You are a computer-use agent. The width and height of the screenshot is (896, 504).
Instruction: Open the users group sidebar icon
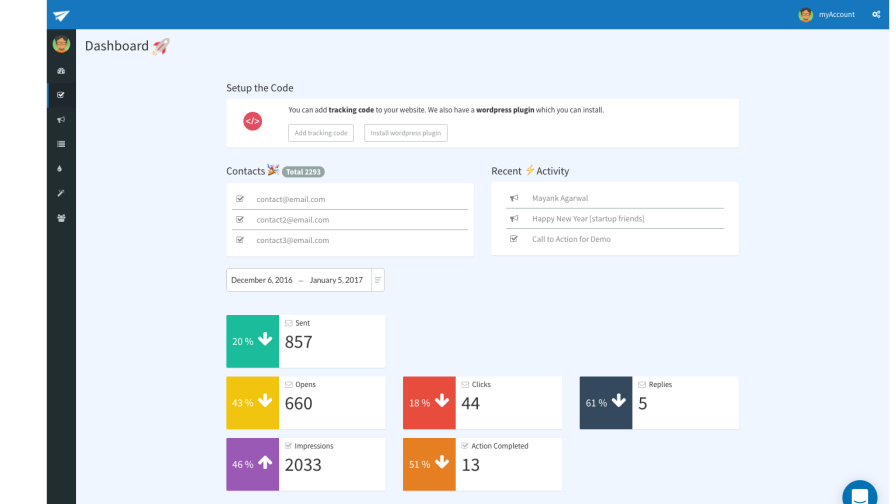click(61, 218)
